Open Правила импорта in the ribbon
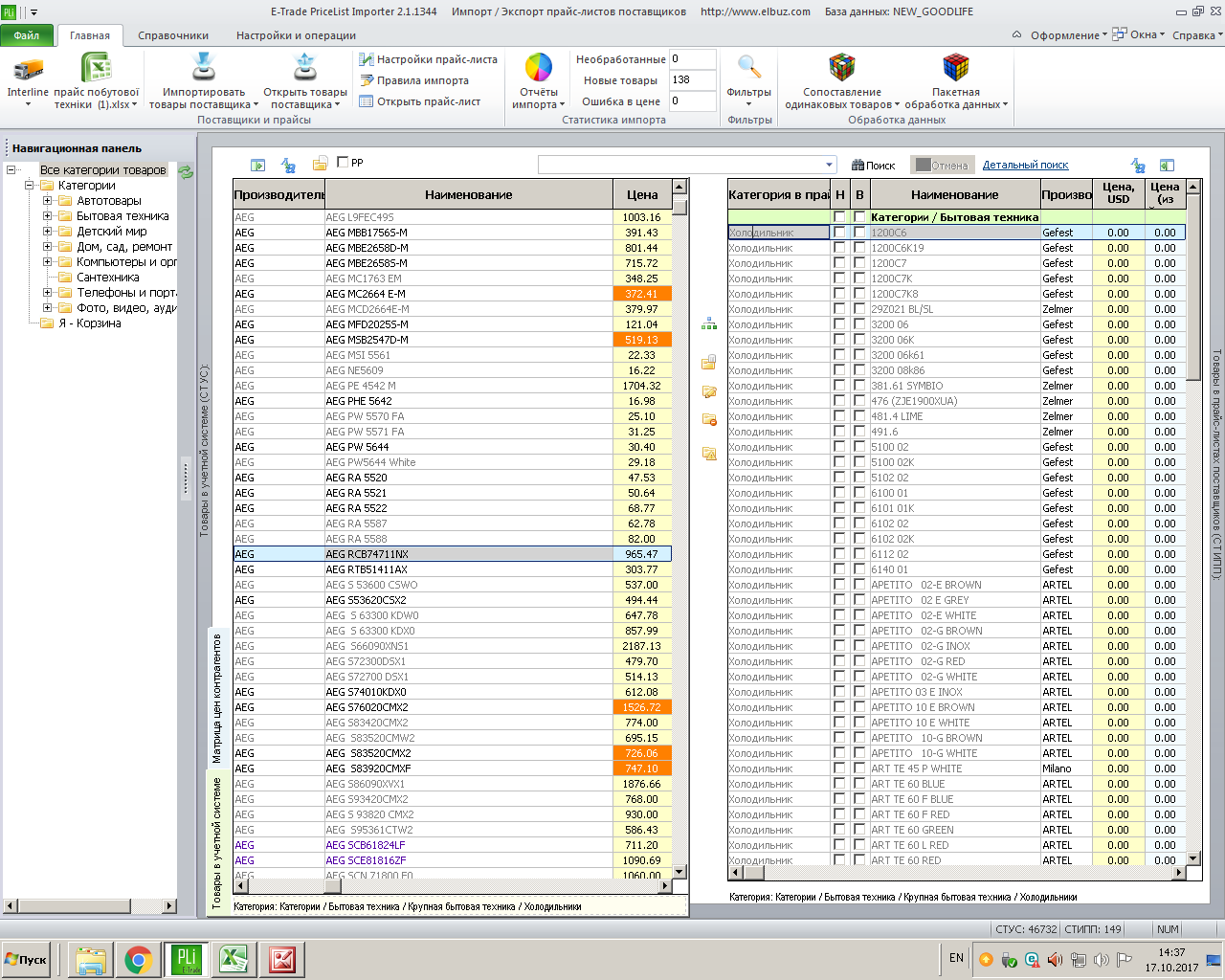Viewport: 1225px width, 980px height. coord(413,80)
